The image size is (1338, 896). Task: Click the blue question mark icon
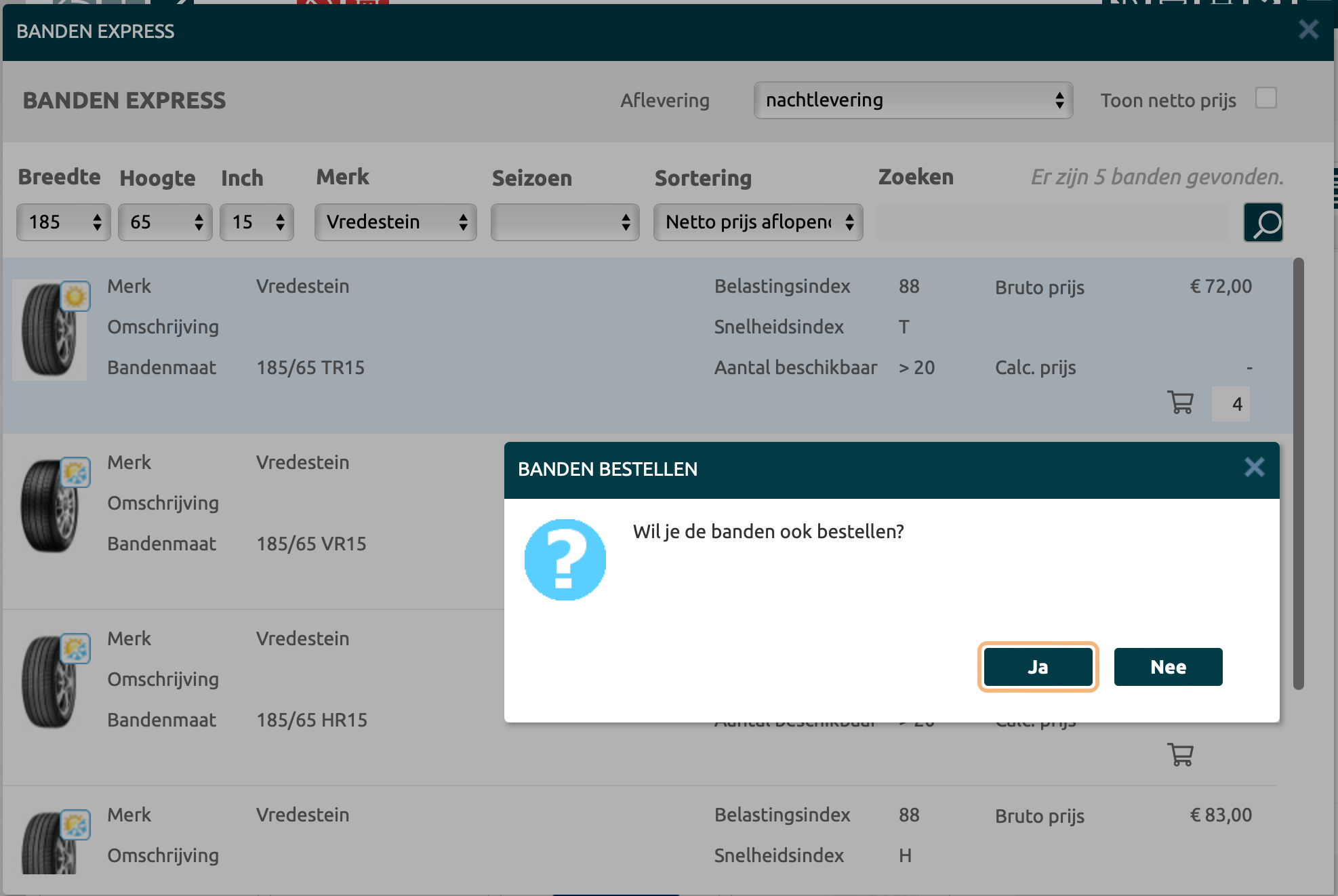click(565, 560)
